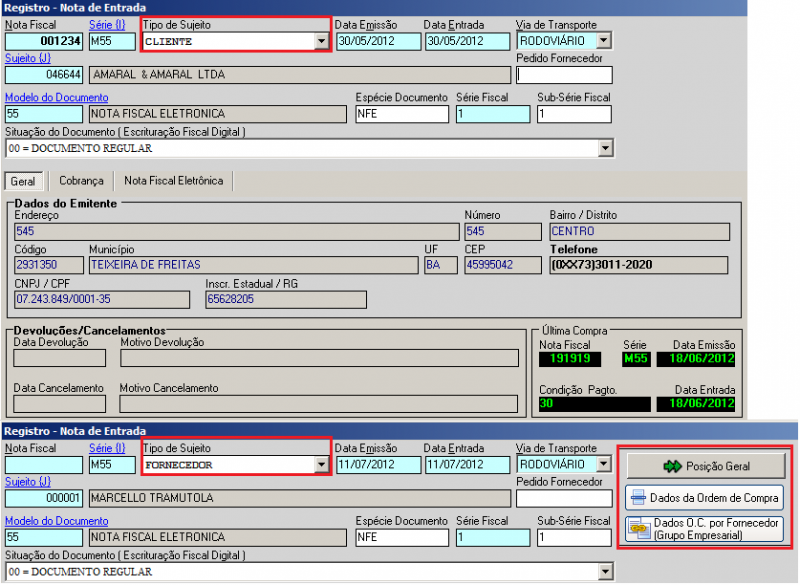This screenshot has width=800, height=585.
Task: Expand Via de Transporte dropdown in lower window
Action: (x=604, y=464)
